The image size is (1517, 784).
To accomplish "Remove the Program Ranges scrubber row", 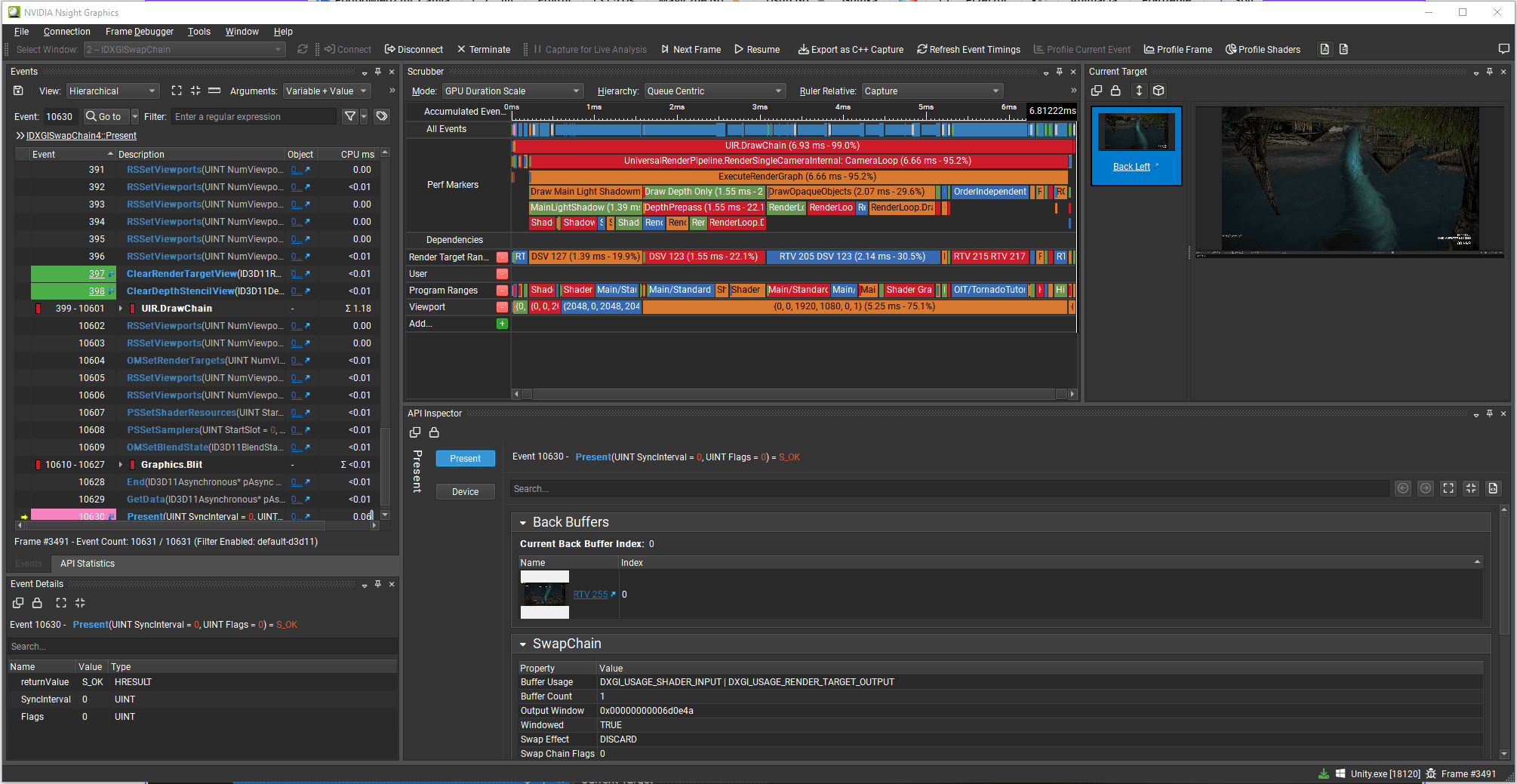I will point(502,291).
